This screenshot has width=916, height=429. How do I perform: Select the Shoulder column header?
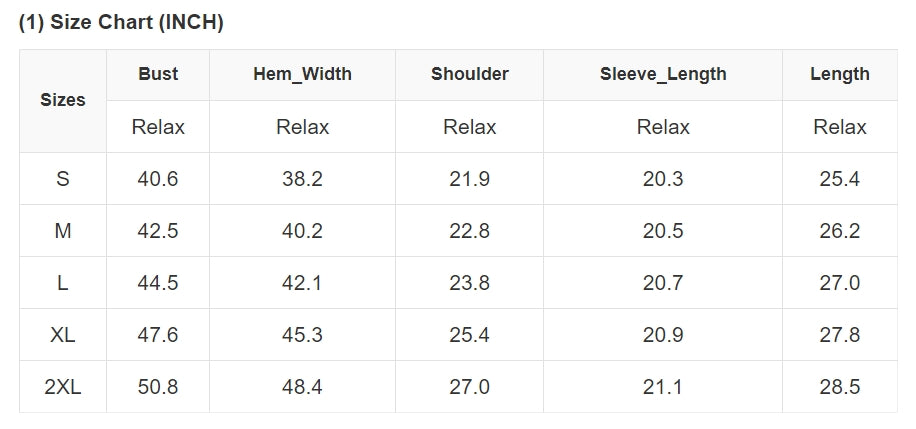469,74
